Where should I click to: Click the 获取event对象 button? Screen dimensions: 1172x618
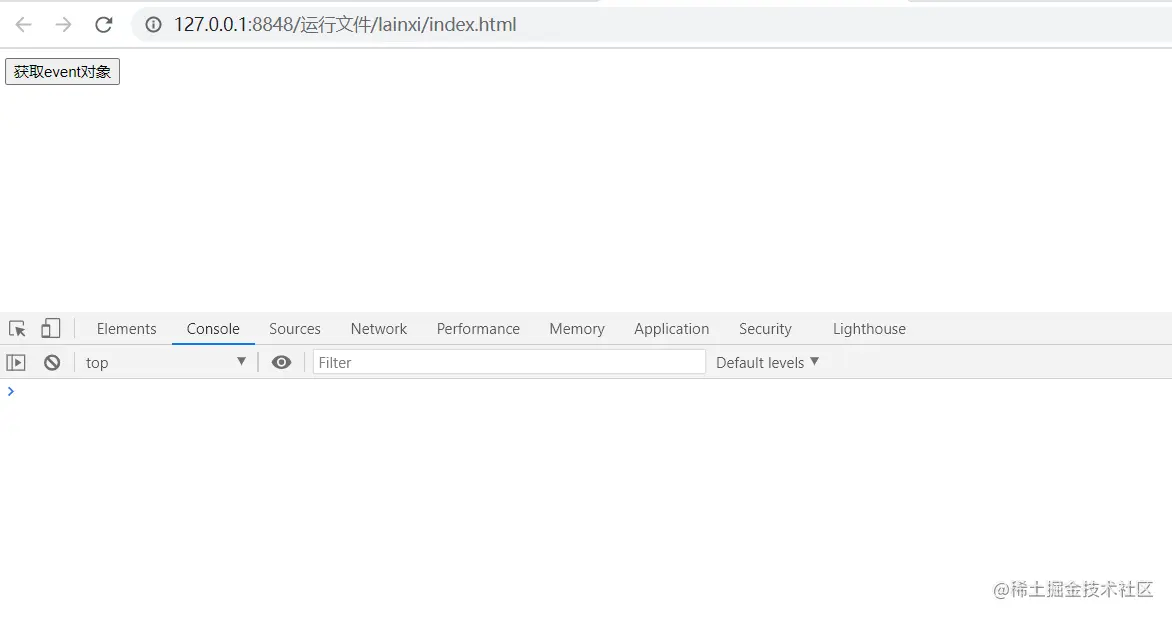click(x=62, y=72)
